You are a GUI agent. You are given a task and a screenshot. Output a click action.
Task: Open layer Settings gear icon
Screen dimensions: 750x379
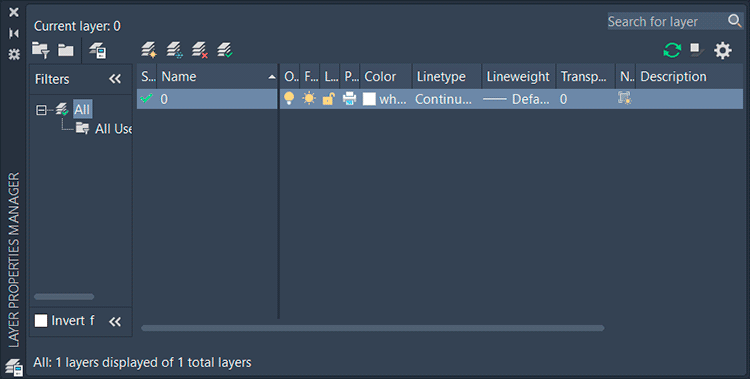point(723,50)
